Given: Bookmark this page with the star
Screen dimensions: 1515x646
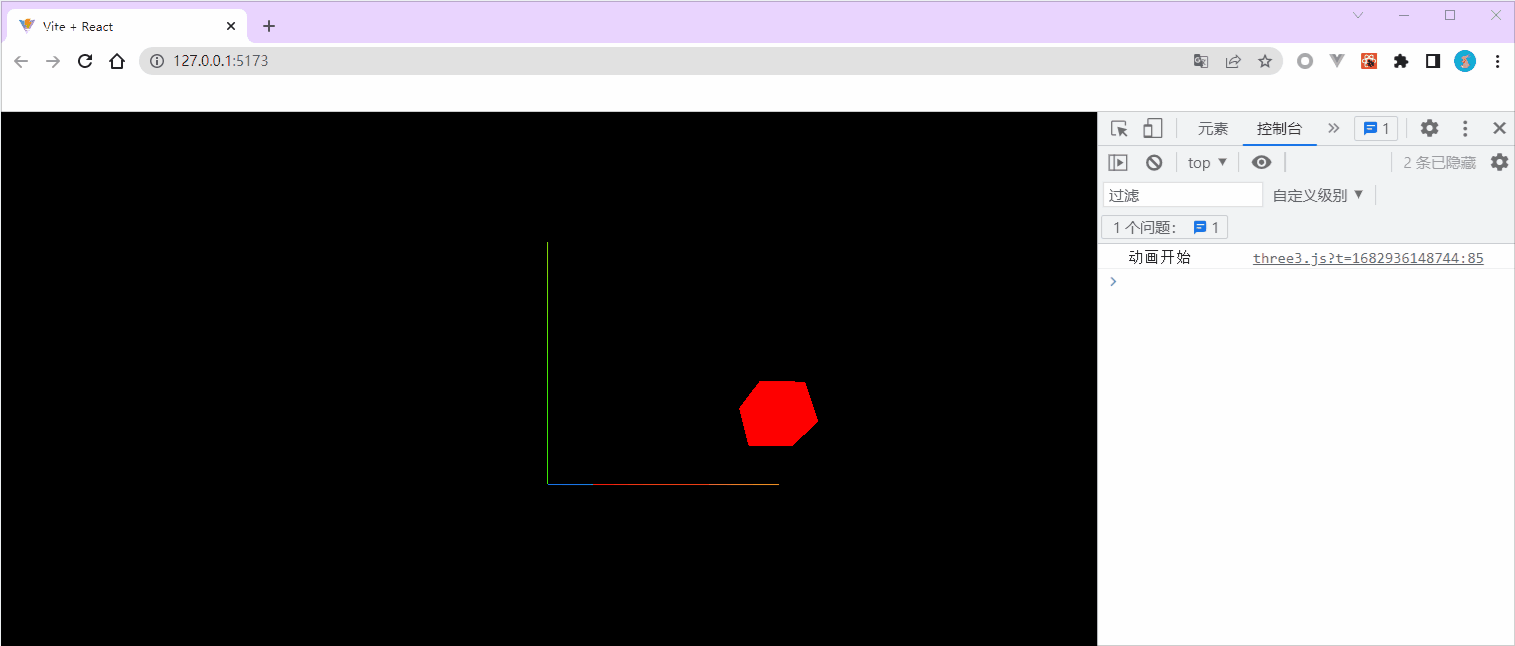Looking at the screenshot, I should tap(1265, 61).
